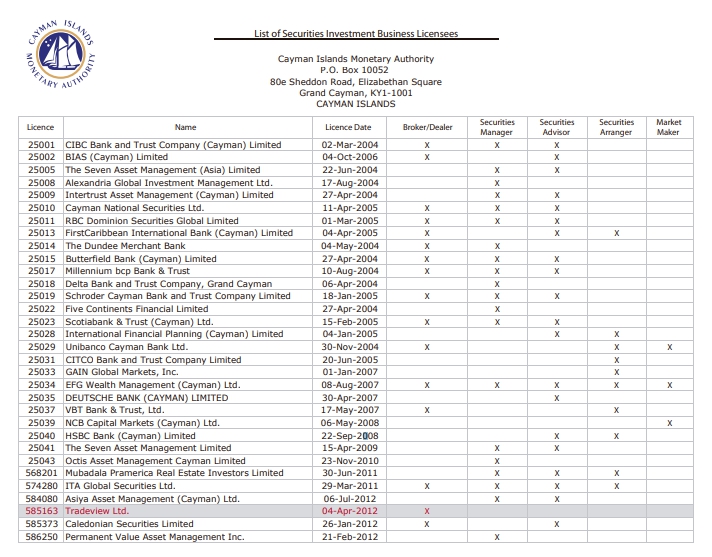Click VBT Bank & Trust, Ltd.
This screenshot has height=557, width=712.
(115, 410)
